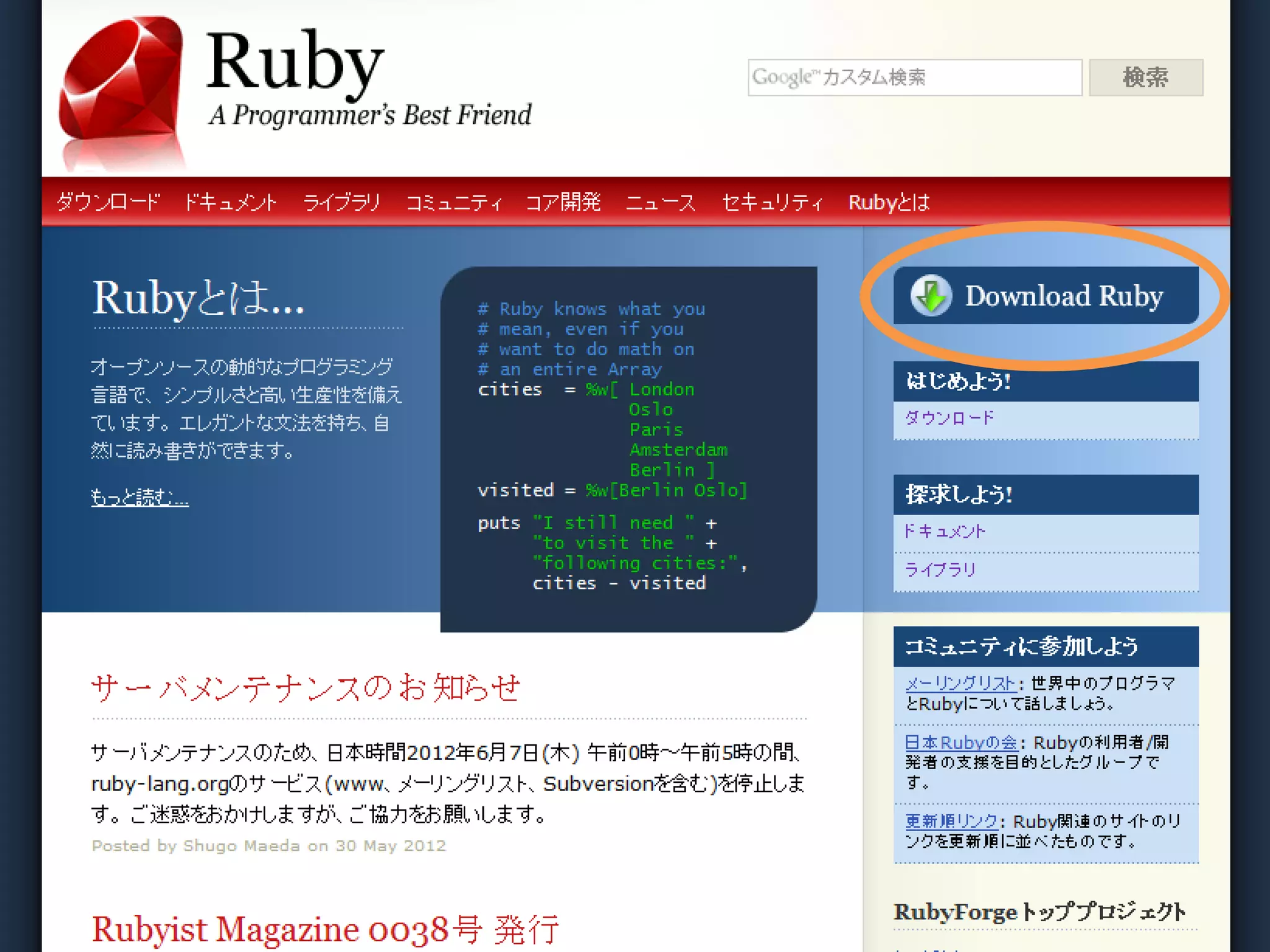Image resolution: width=1270 pixels, height=952 pixels.
Task: Open the コア開発 navigation item
Action: coord(563,202)
